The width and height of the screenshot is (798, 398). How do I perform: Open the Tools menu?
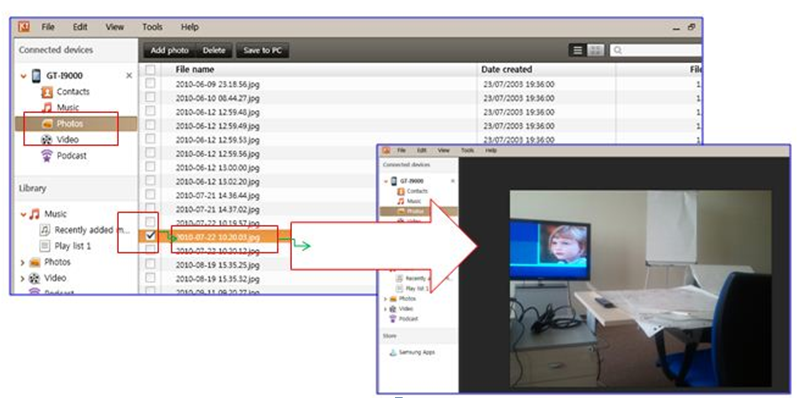pyautogui.click(x=152, y=27)
